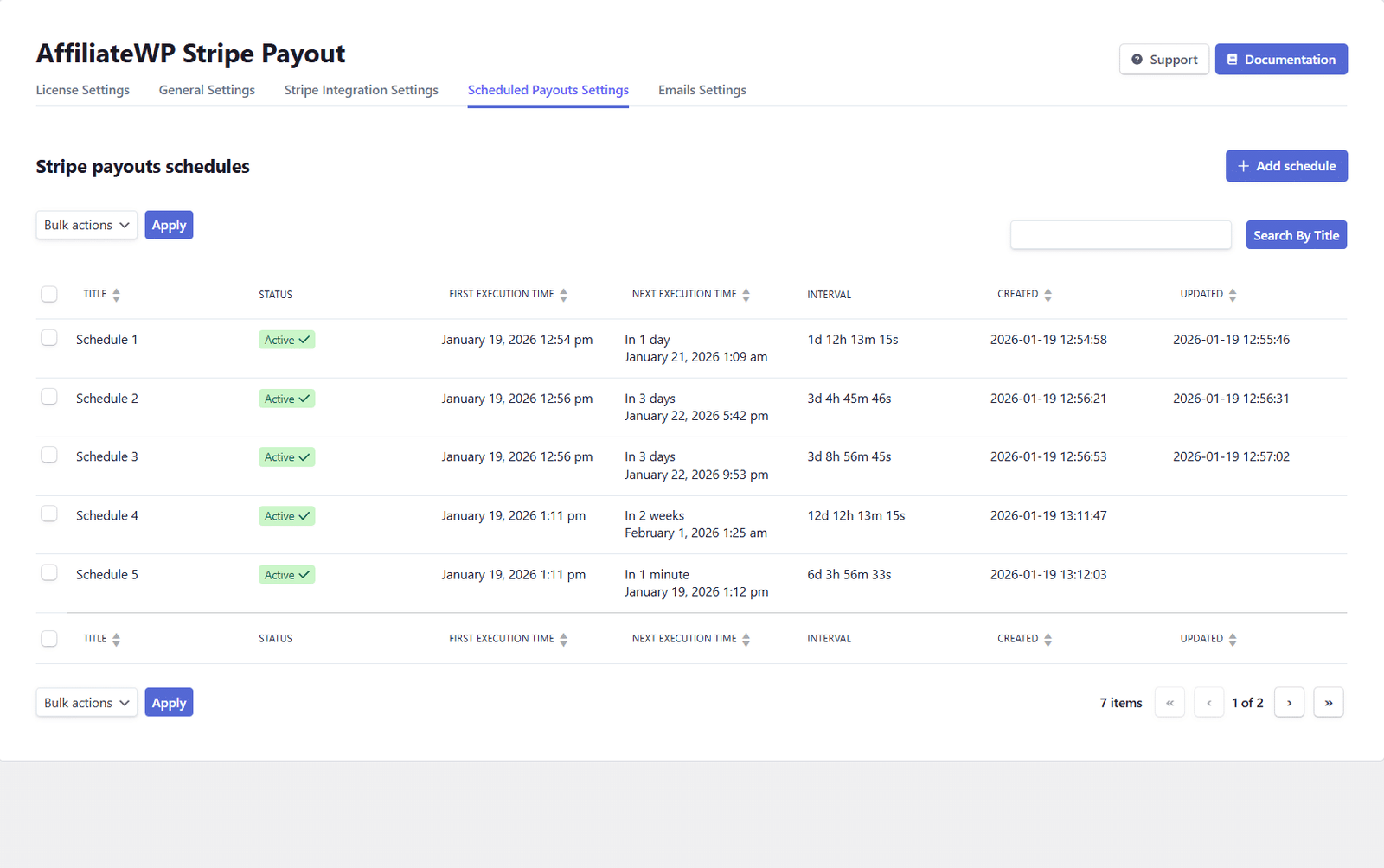
Task: Sort by First Execution Time in top header
Action: point(563,295)
